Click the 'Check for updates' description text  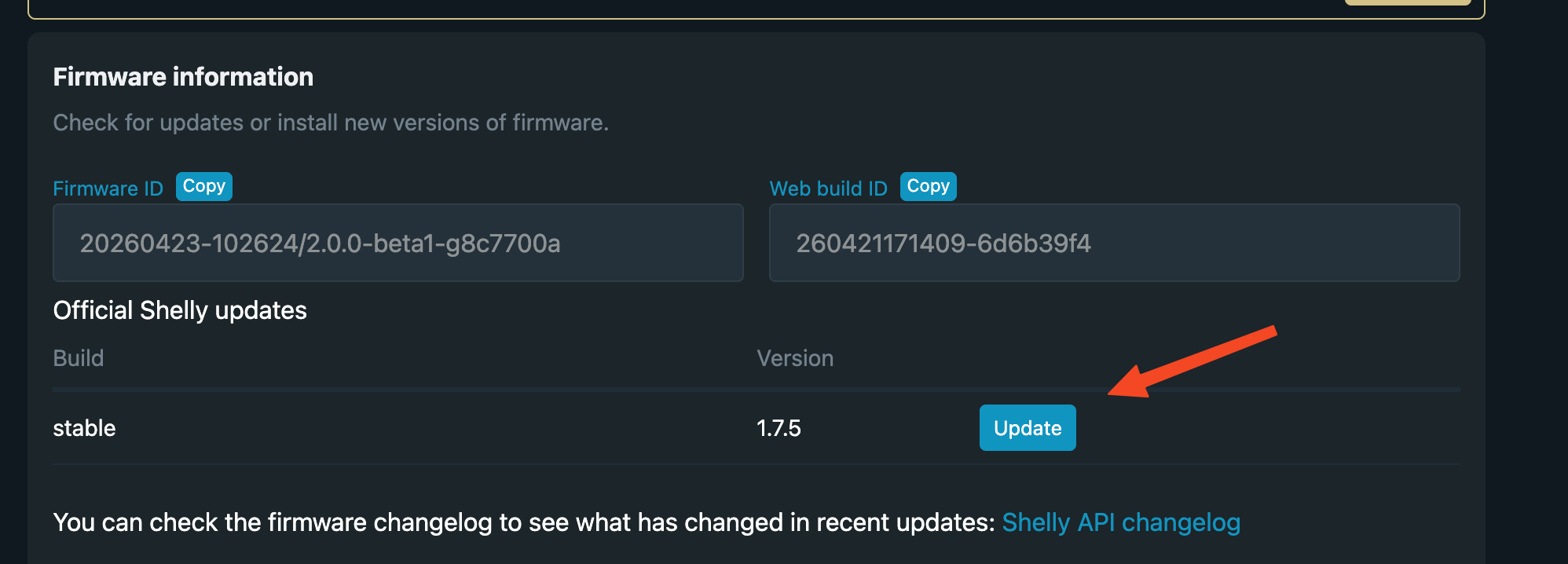coord(331,123)
